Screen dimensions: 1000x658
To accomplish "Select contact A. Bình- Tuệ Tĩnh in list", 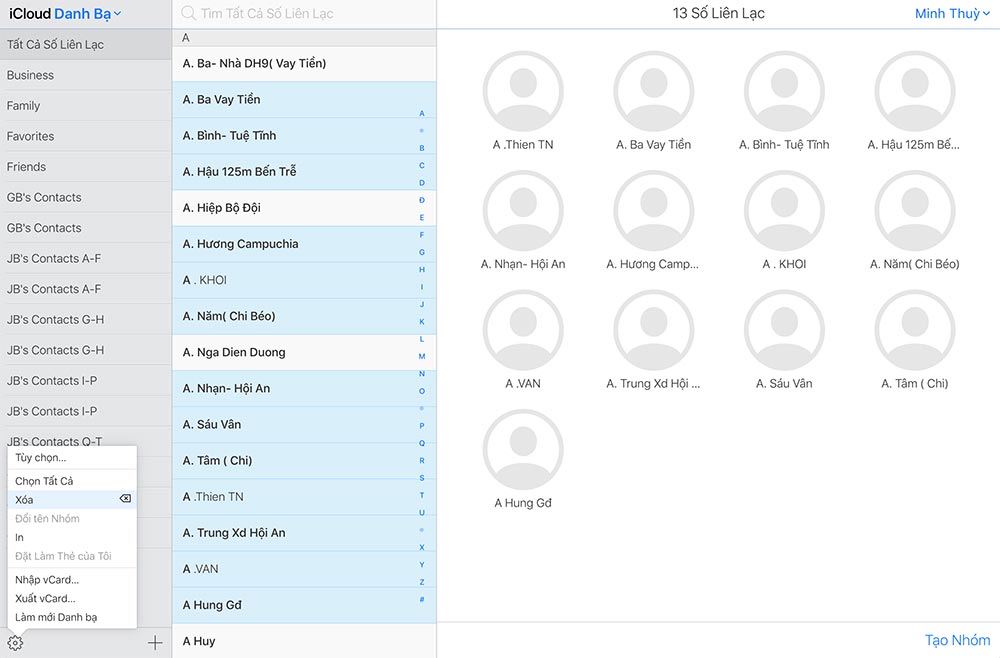I will click(x=304, y=136).
